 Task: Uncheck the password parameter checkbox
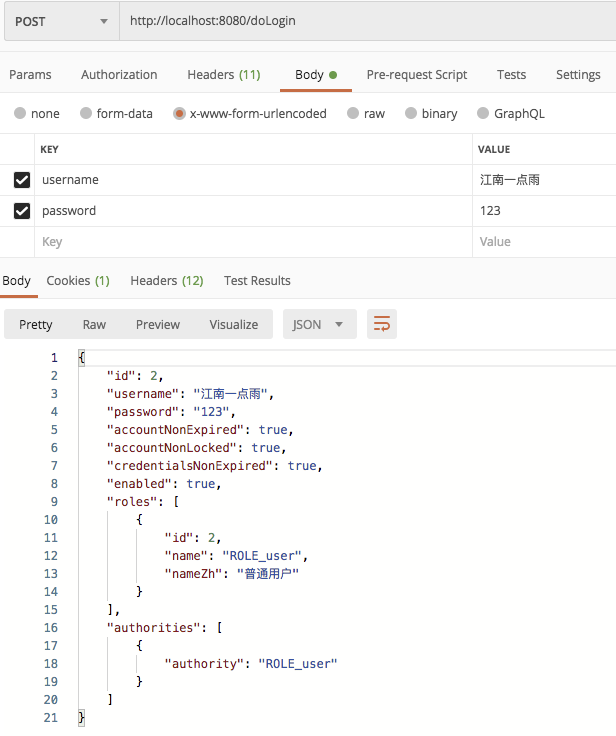[x=21, y=211]
